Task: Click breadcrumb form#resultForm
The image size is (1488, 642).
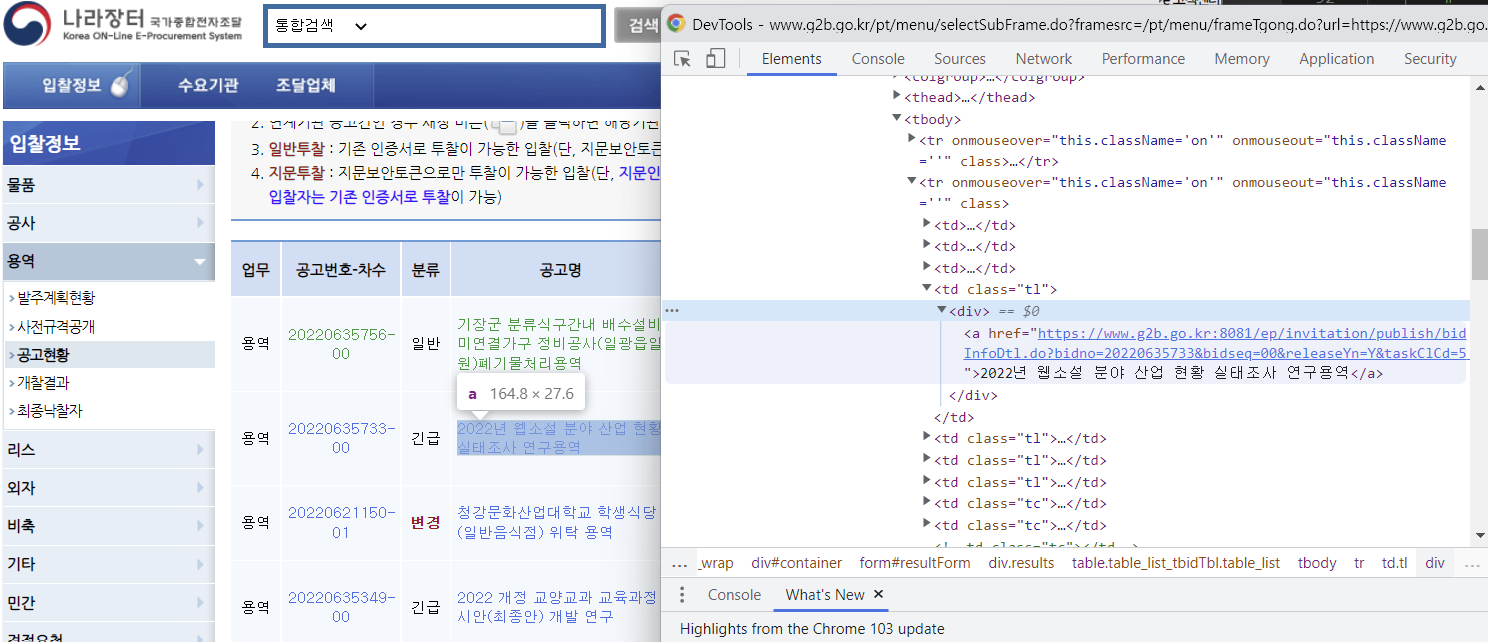Action: point(915,563)
